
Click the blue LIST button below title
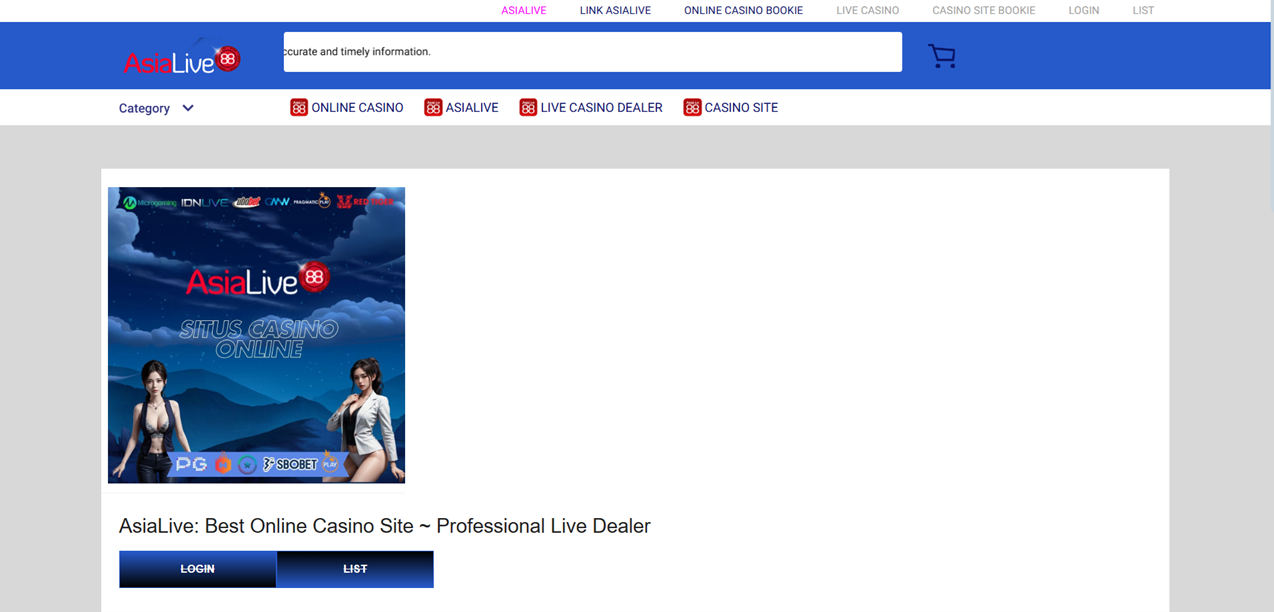pyautogui.click(x=355, y=569)
